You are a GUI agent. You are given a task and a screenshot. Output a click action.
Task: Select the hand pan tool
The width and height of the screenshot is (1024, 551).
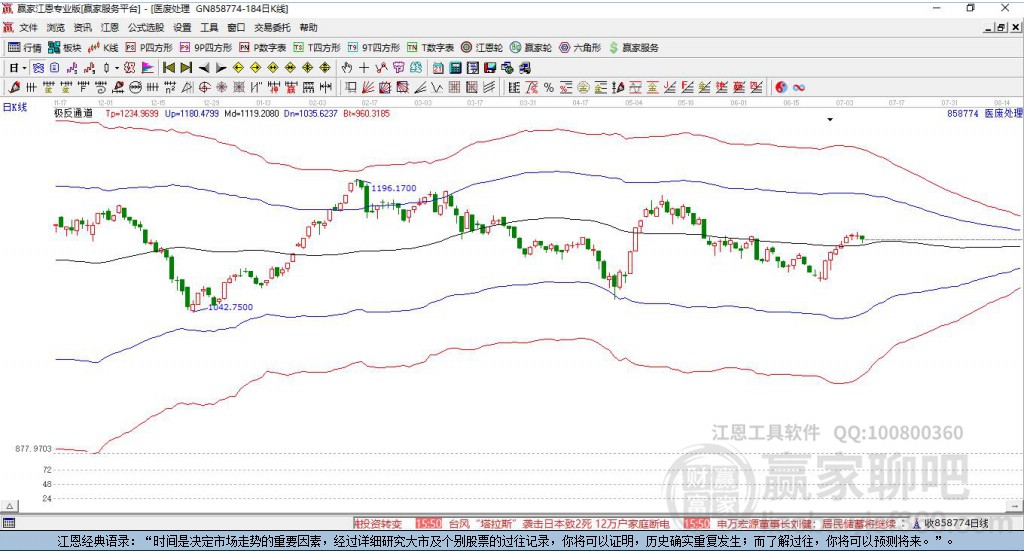(x=347, y=68)
